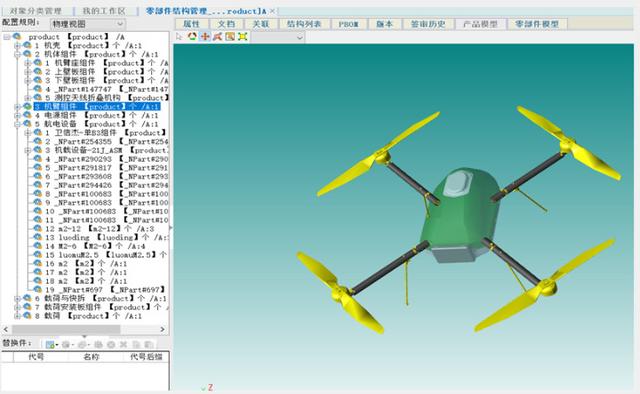This screenshot has height=394, width=640.
Task: Click the 名称 column header
Action: point(91,357)
